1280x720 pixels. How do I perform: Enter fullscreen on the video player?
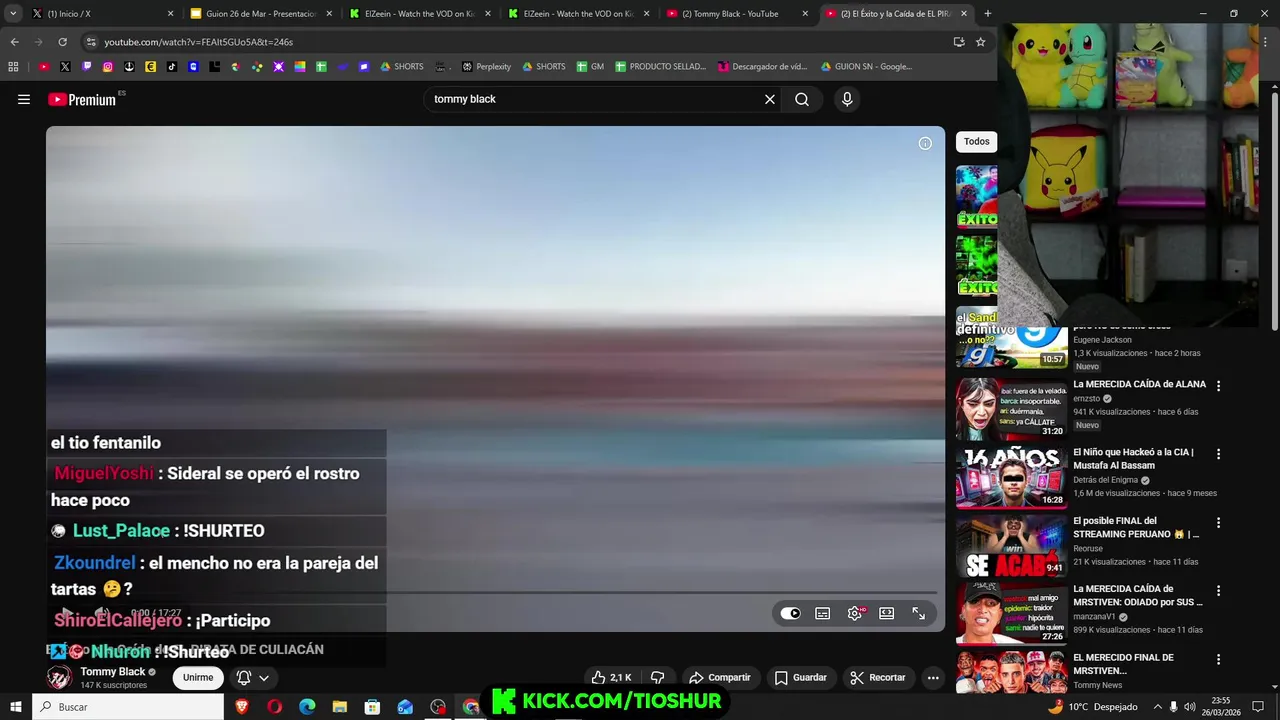coord(918,614)
